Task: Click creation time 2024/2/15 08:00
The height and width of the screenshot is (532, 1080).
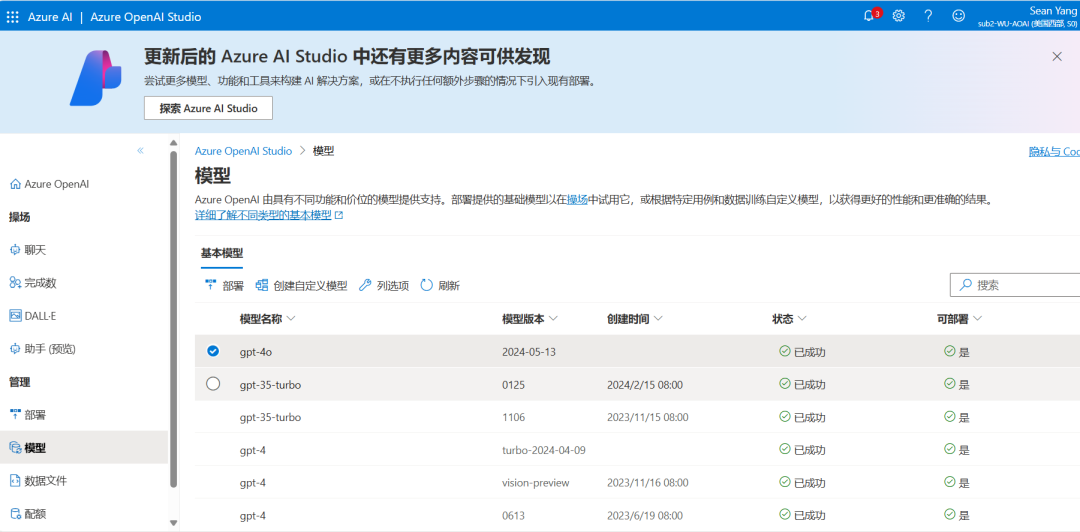Action: [x=645, y=385]
